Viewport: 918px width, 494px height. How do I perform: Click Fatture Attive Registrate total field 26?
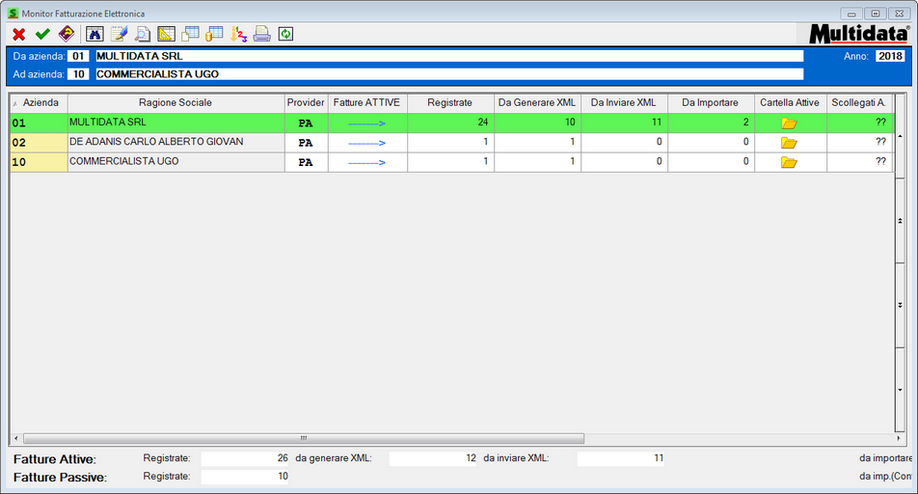click(245, 459)
